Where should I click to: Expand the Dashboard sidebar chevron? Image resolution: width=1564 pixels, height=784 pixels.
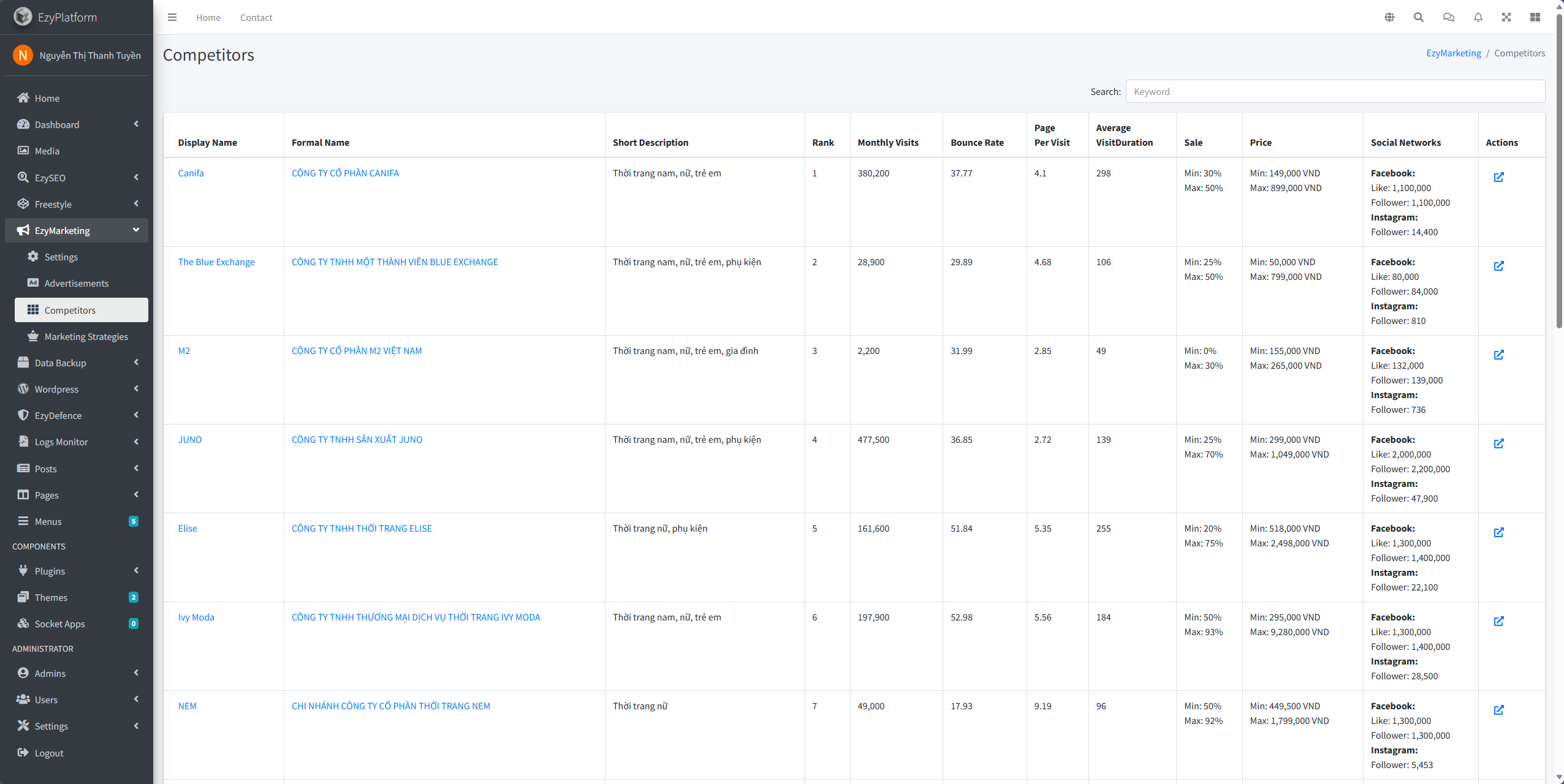click(x=136, y=124)
